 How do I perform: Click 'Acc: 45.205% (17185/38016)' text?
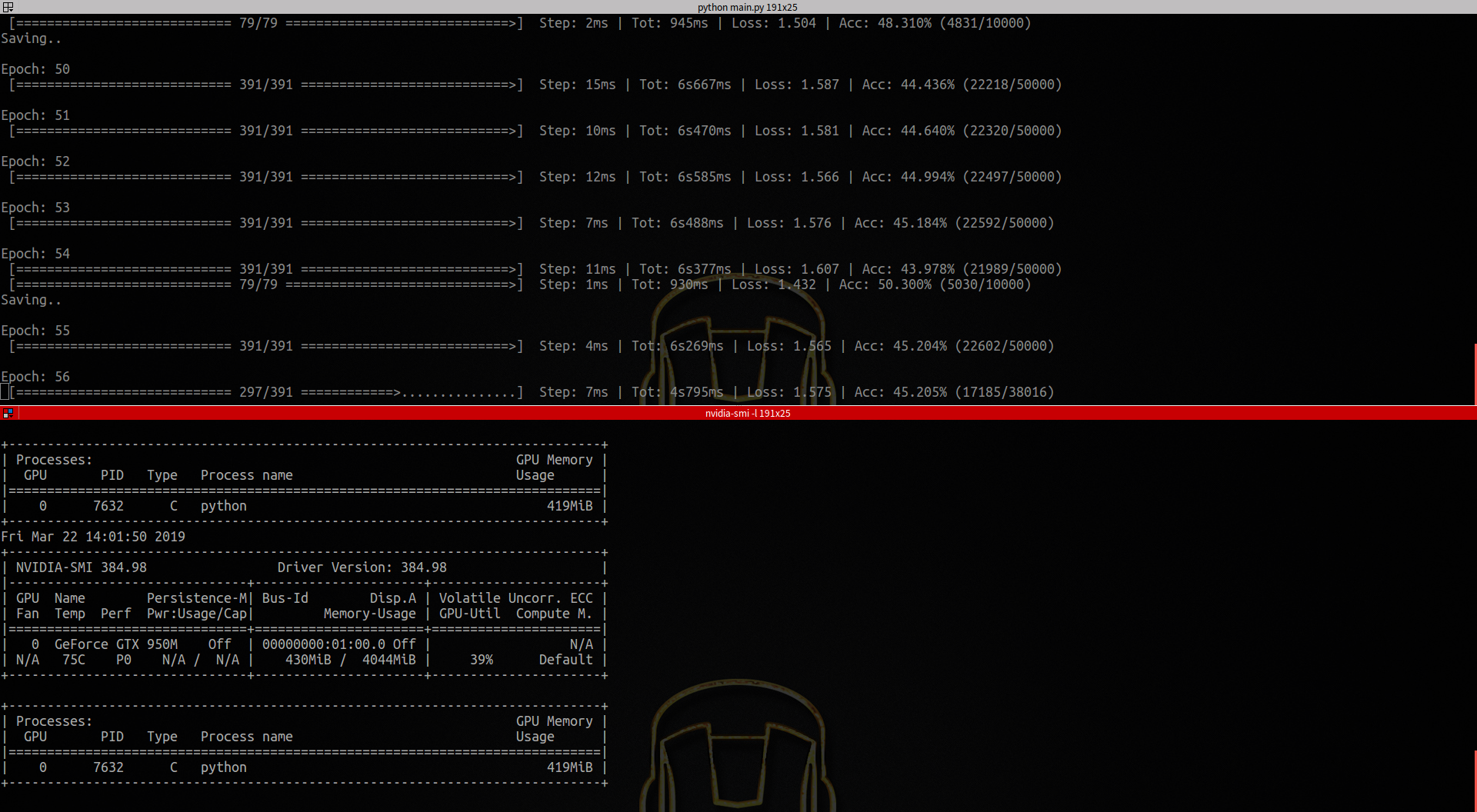click(x=955, y=392)
